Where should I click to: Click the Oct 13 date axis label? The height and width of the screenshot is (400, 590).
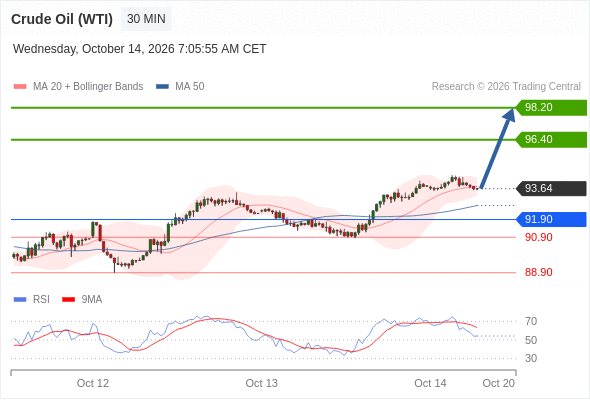tap(262, 383)
